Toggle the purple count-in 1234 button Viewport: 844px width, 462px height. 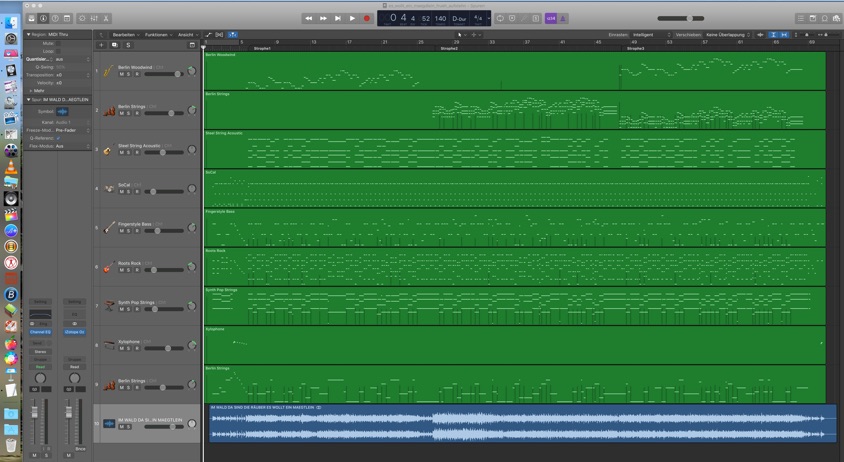click(x=551, y=18)
